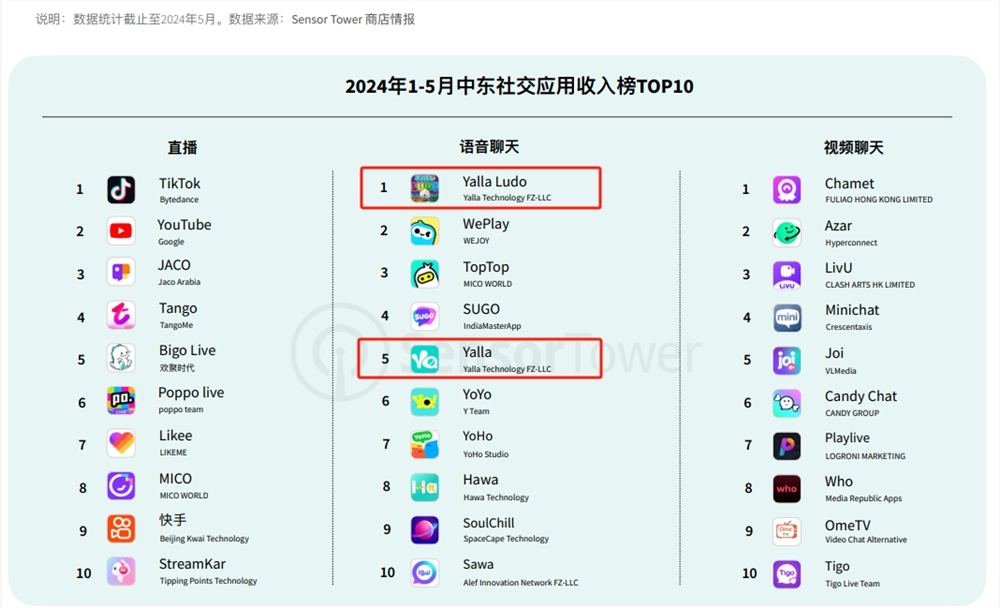
Task: Select the OmeTV icon
Action: click(786, 531)
